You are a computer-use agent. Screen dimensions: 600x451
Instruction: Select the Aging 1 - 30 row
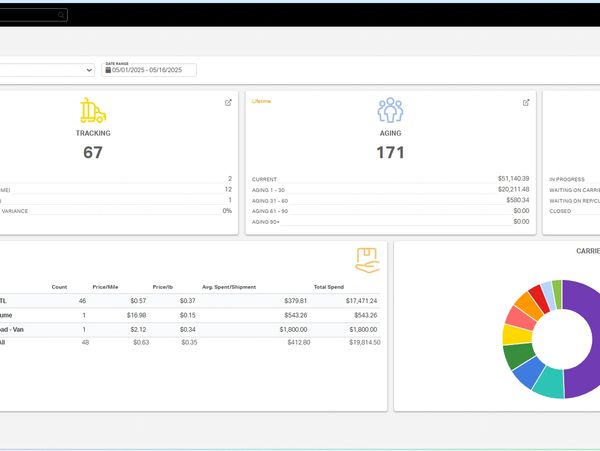(390, 189)
